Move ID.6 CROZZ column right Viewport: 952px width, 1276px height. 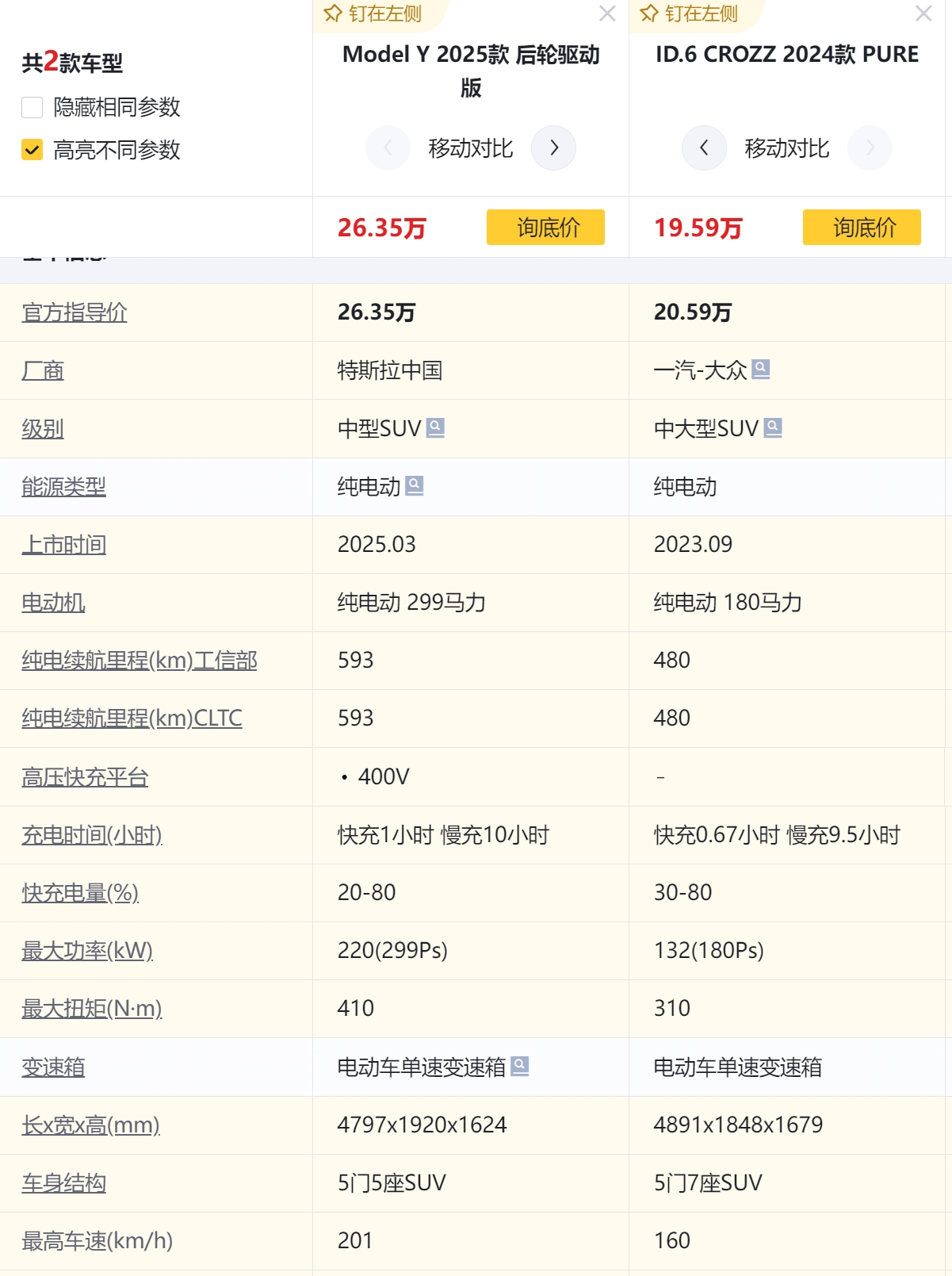click(x=870, y=148)
